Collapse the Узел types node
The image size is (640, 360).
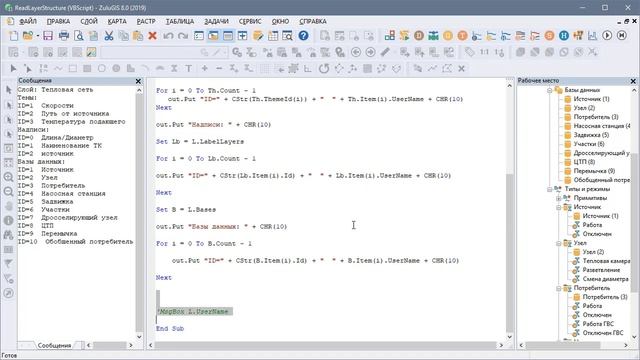[x=559, y=243]
